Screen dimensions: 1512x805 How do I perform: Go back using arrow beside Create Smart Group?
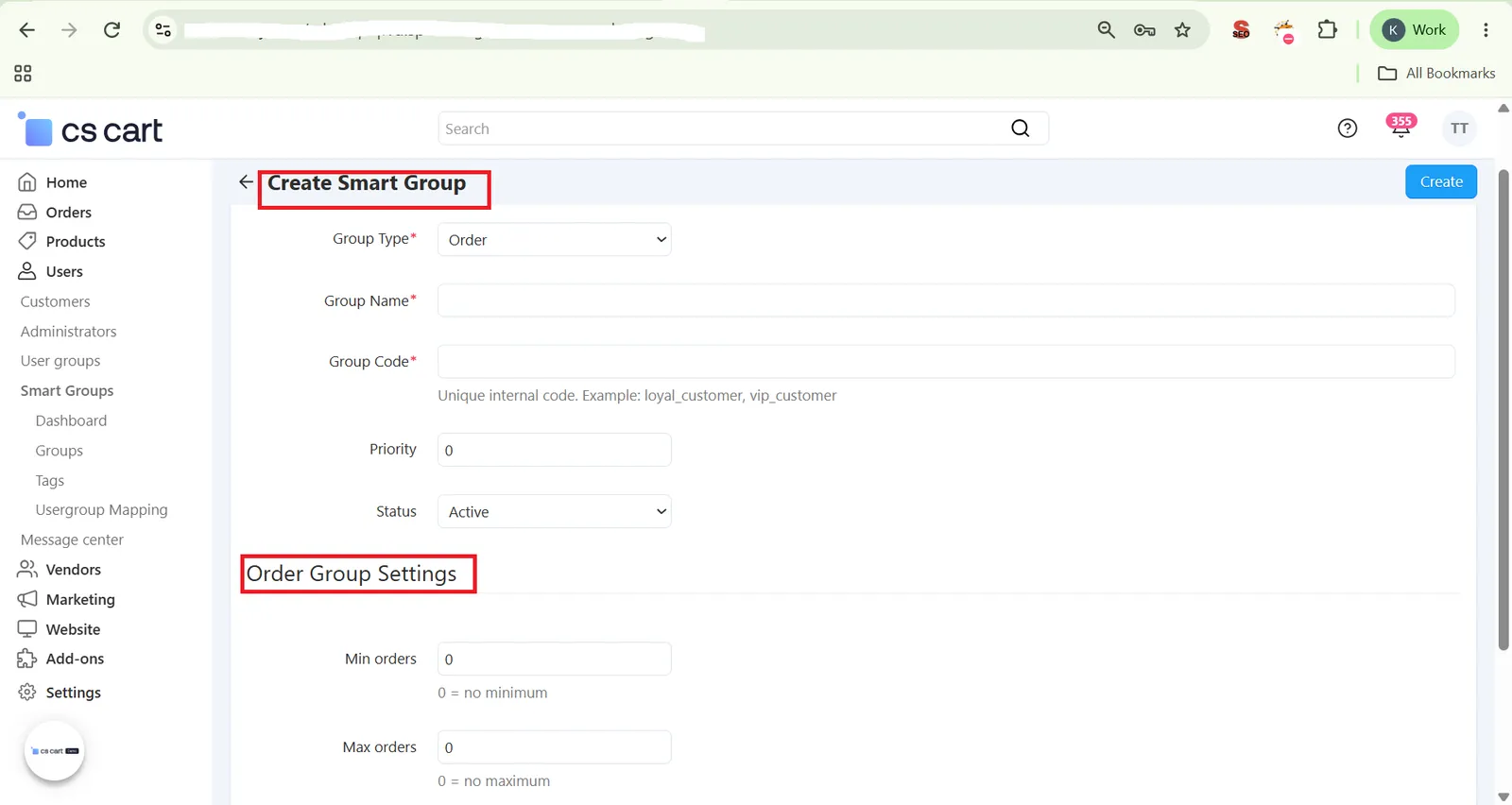coord(246,182)
